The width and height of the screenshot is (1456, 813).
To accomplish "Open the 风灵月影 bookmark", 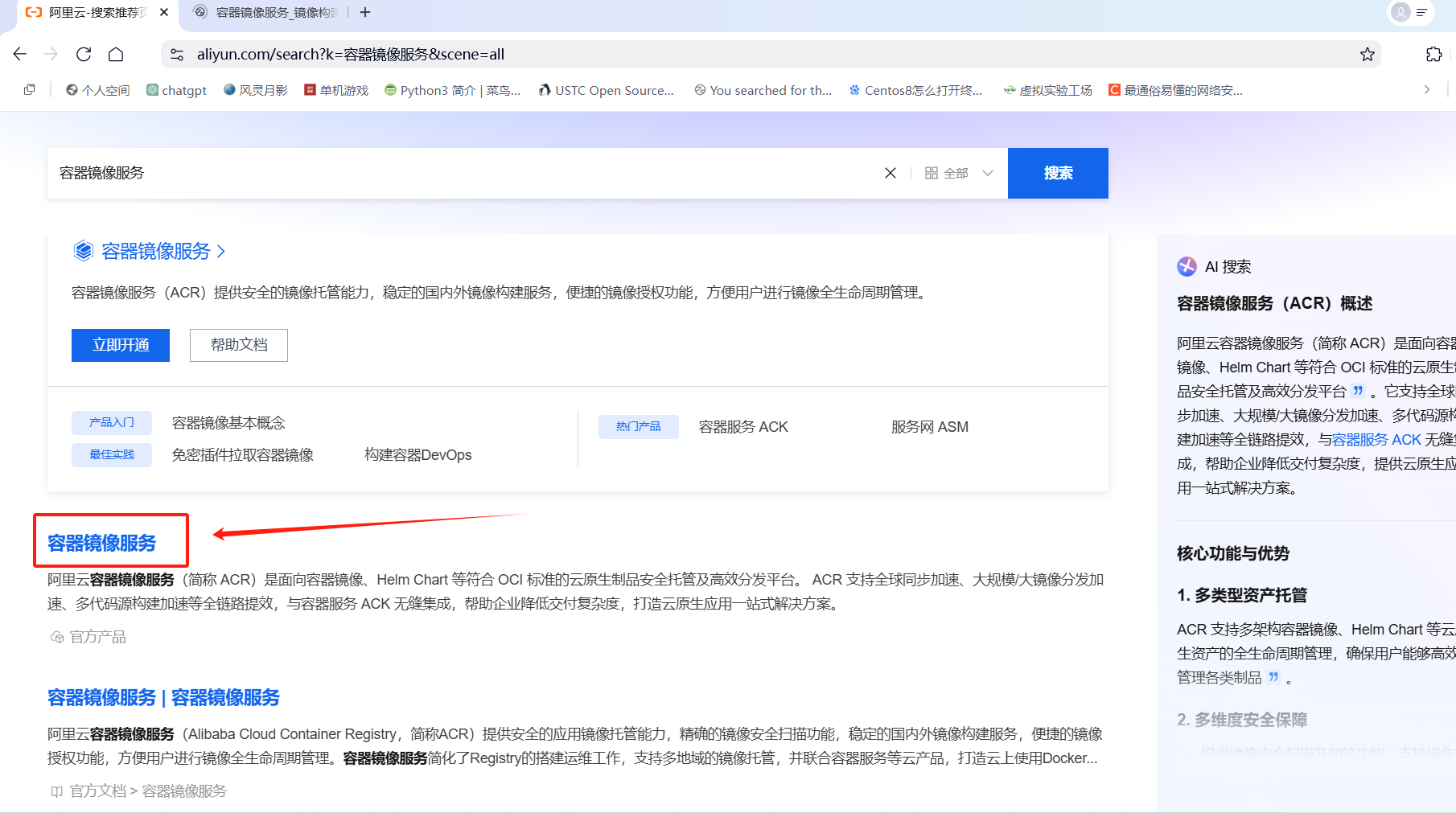I will pos(256,90).
